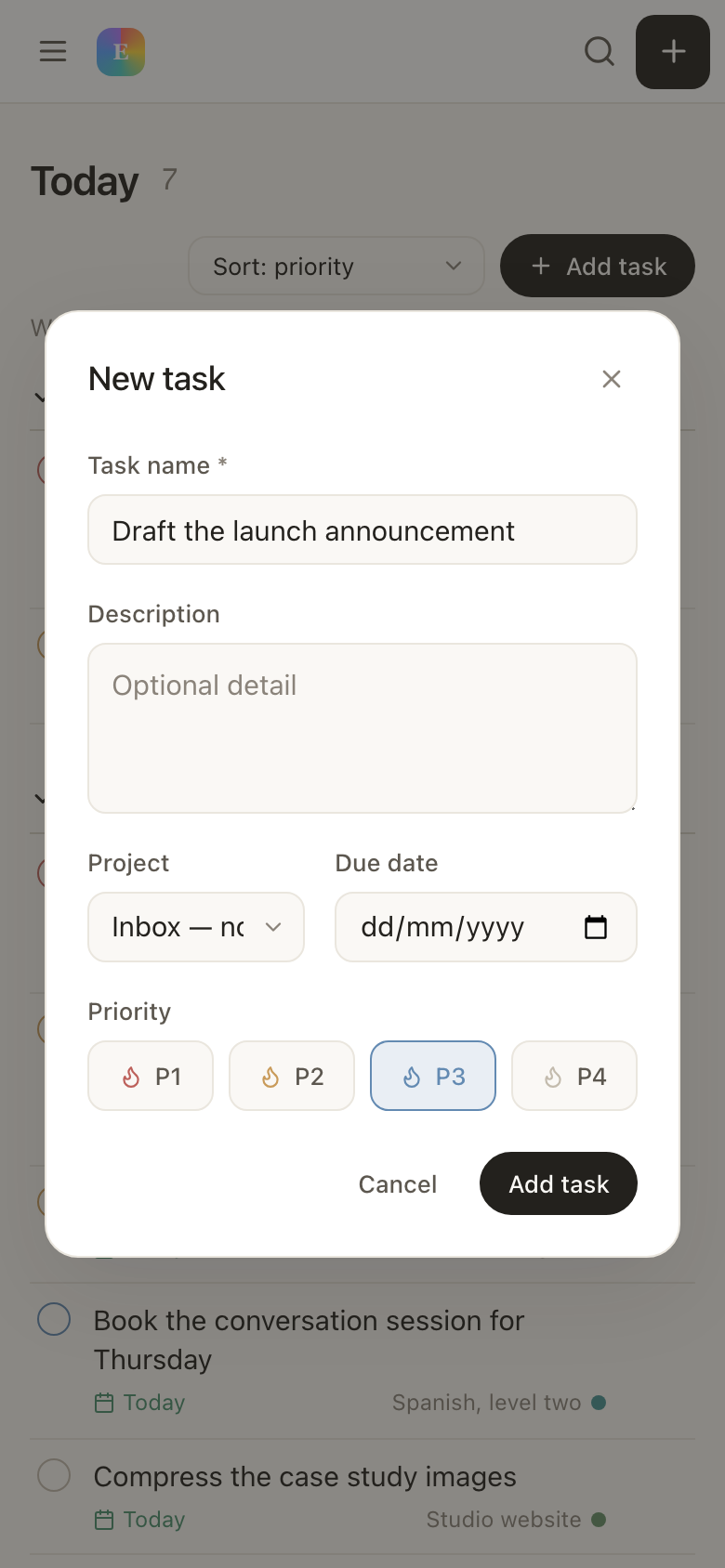Mark 'Book the conversation session' task complete
This screenshot has width=725, height=1568.
(x=54, y=1319)
